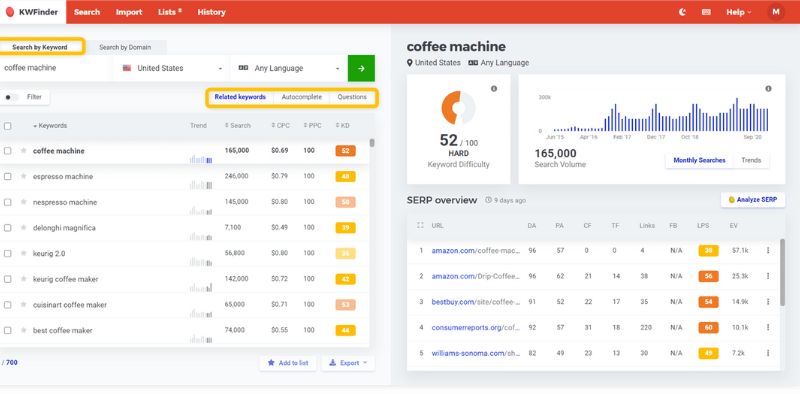Click the KWFinder logo
The image size is (800, 394).
pyautogui.click(x=33, y=12)
